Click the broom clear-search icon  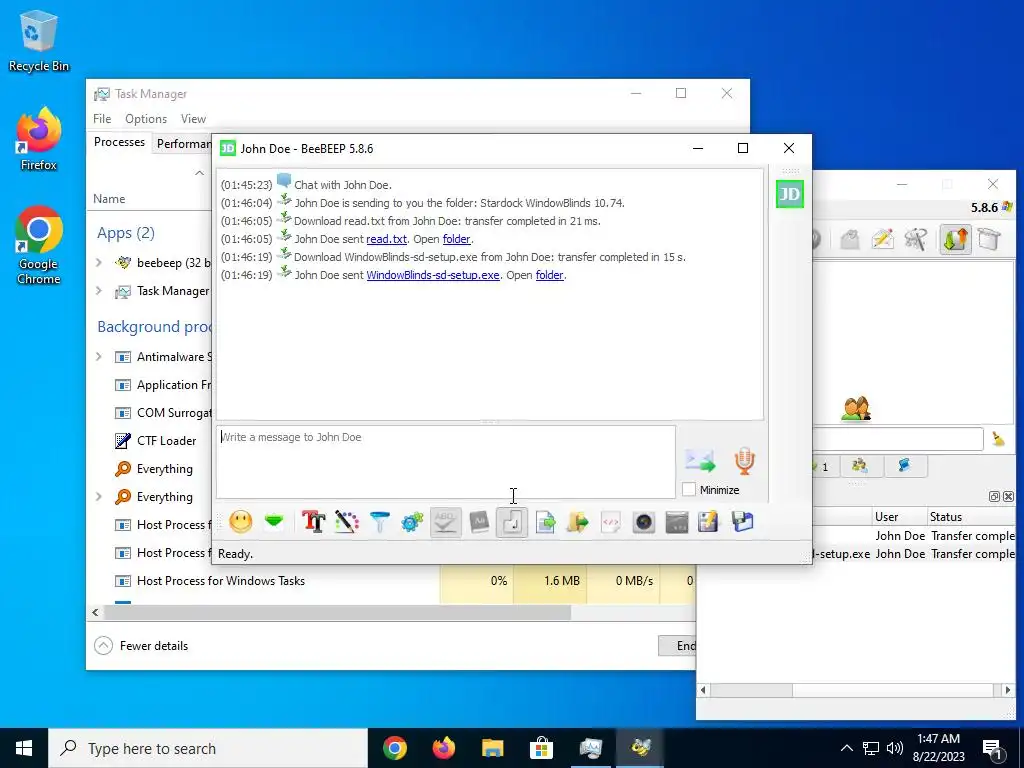pos(999,439)
